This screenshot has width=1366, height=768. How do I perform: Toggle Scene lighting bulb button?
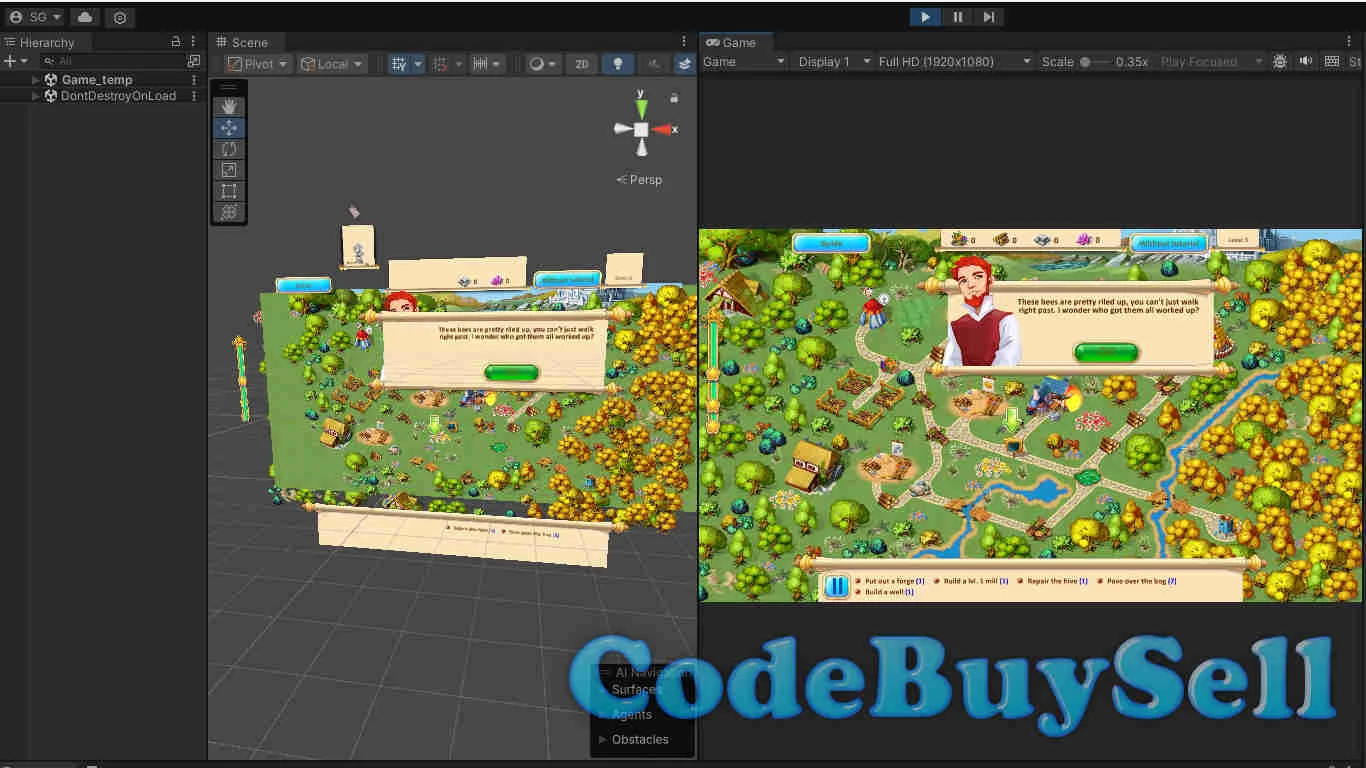[x=618, y=63]
